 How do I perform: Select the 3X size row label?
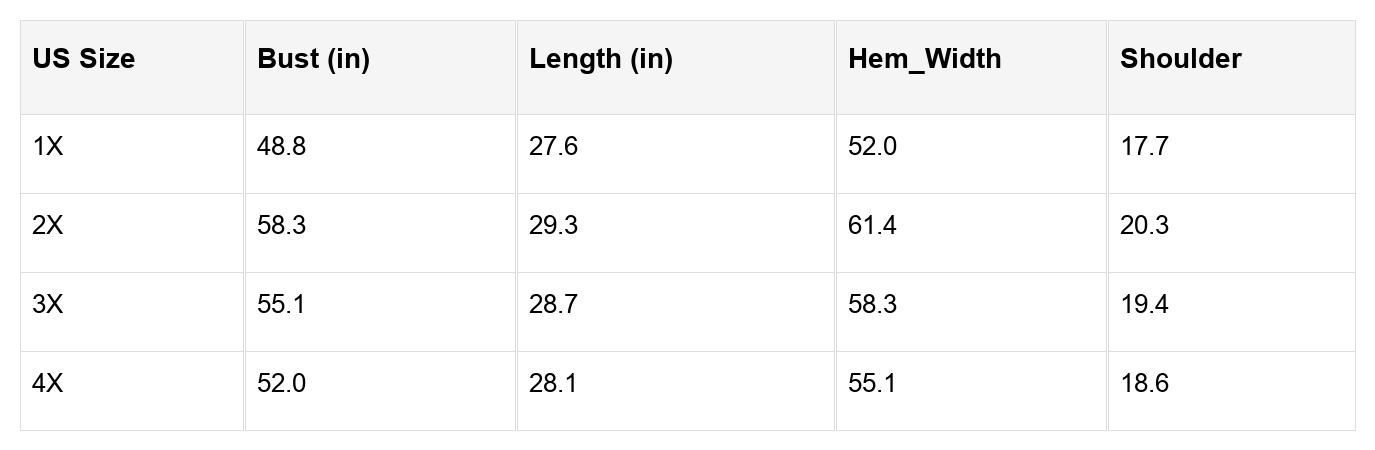point(48,305)
